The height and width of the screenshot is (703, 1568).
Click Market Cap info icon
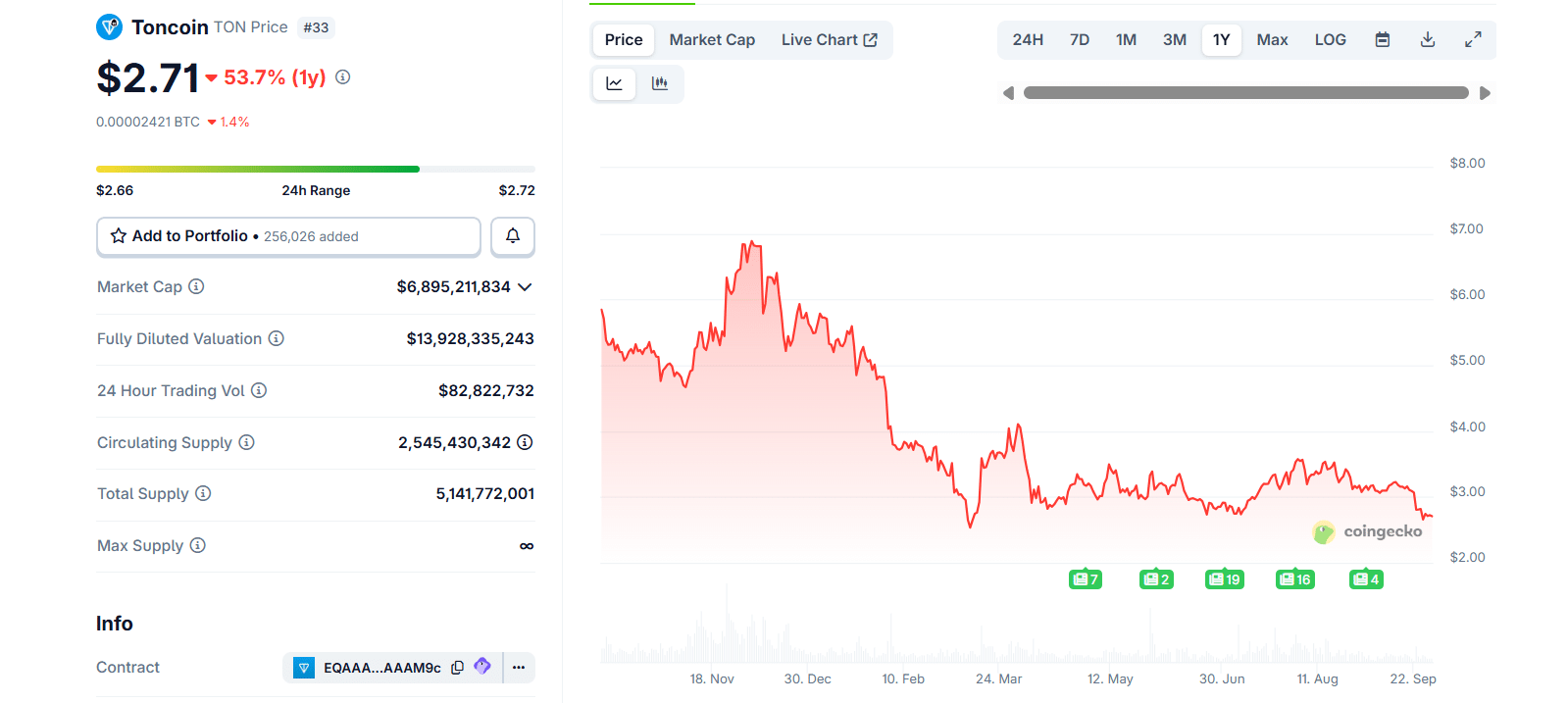pyautogui.click(x=196, y=287)
